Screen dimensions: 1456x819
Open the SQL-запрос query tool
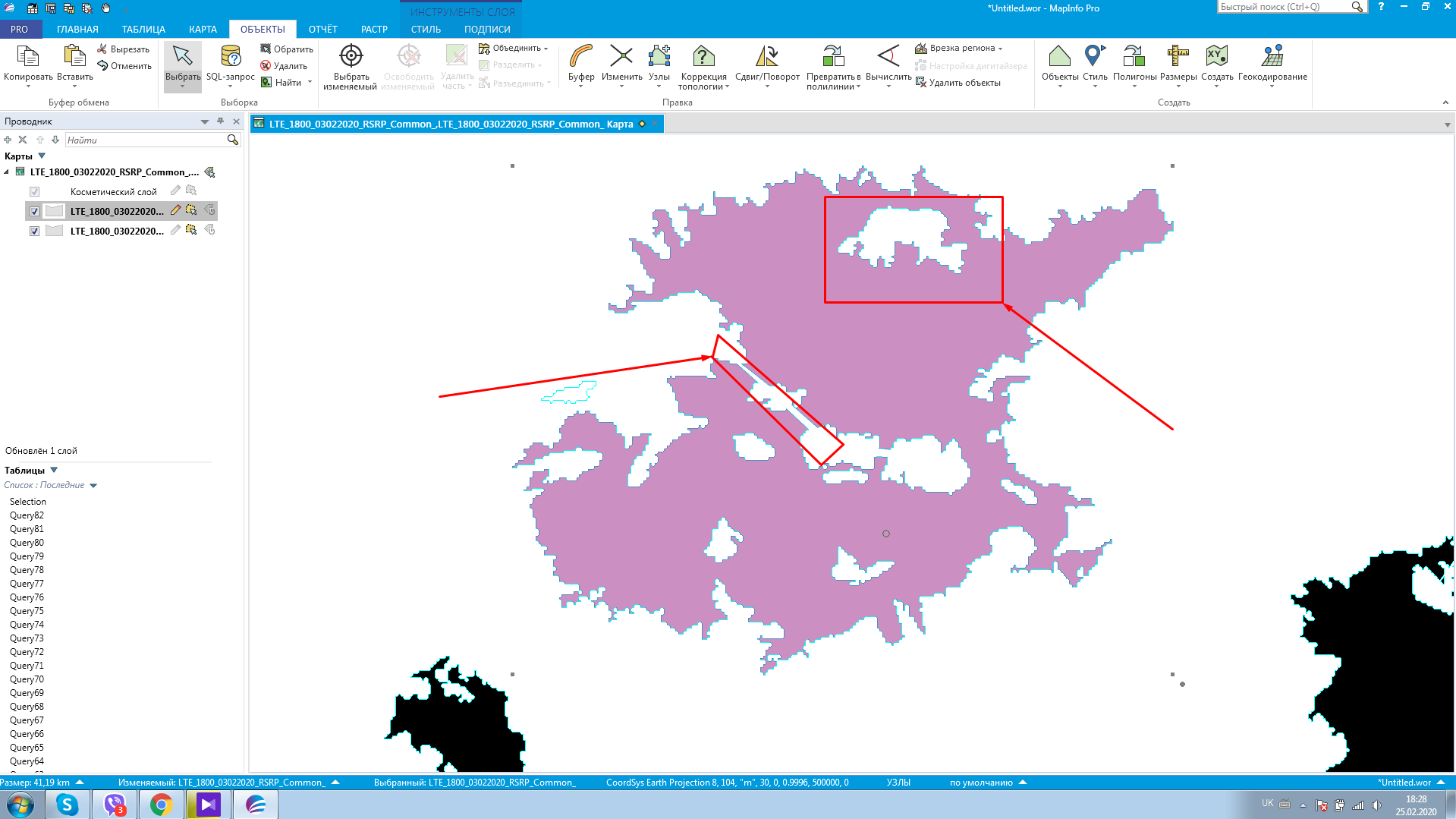231,57
